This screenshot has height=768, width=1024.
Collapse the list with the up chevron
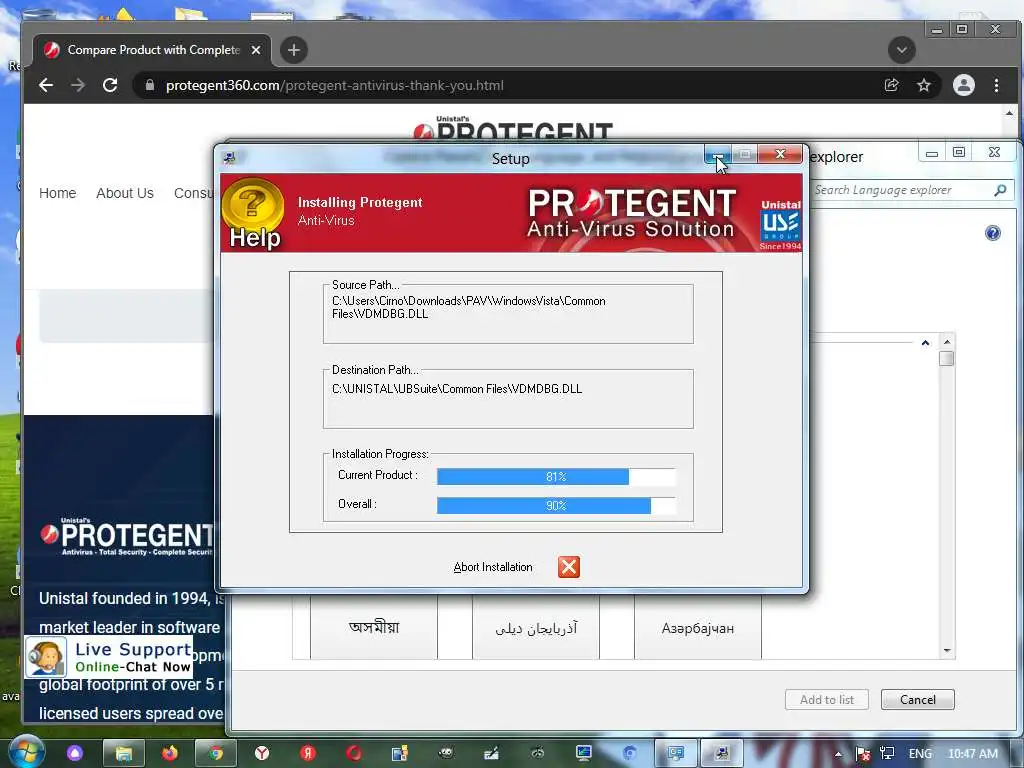point(925,343)
